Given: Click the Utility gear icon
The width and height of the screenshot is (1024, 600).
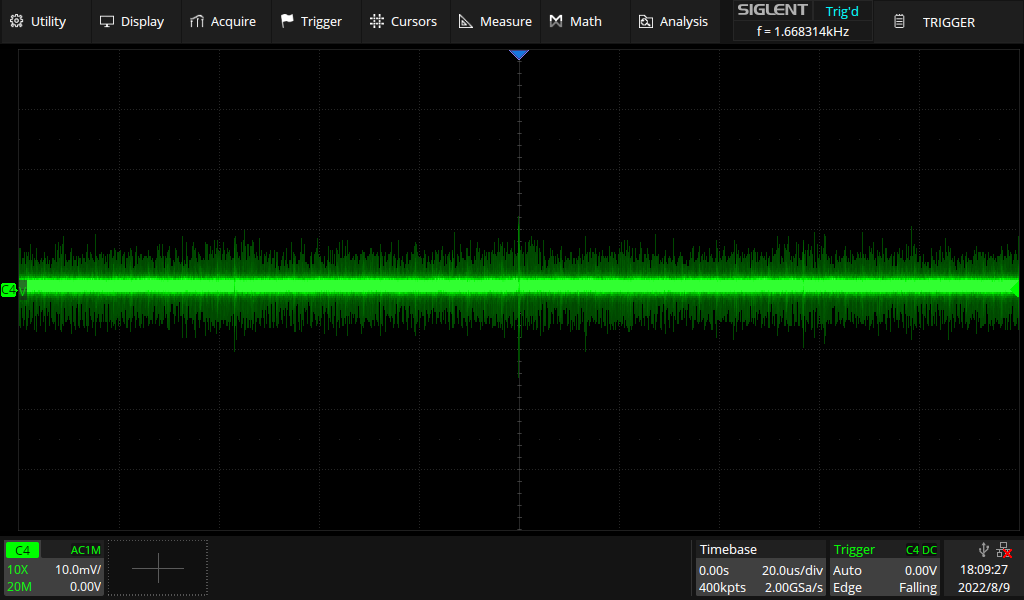Looking at the screenshot, I should pos(16,22).
